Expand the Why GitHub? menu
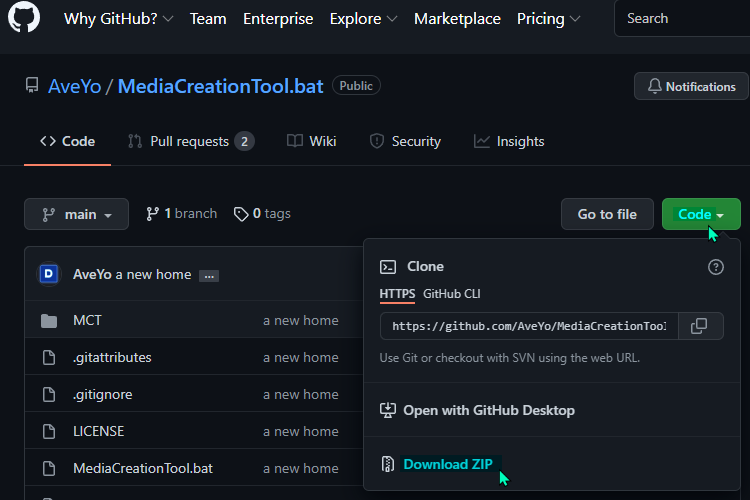The image size is (750, 500). [x=119, y=19]
